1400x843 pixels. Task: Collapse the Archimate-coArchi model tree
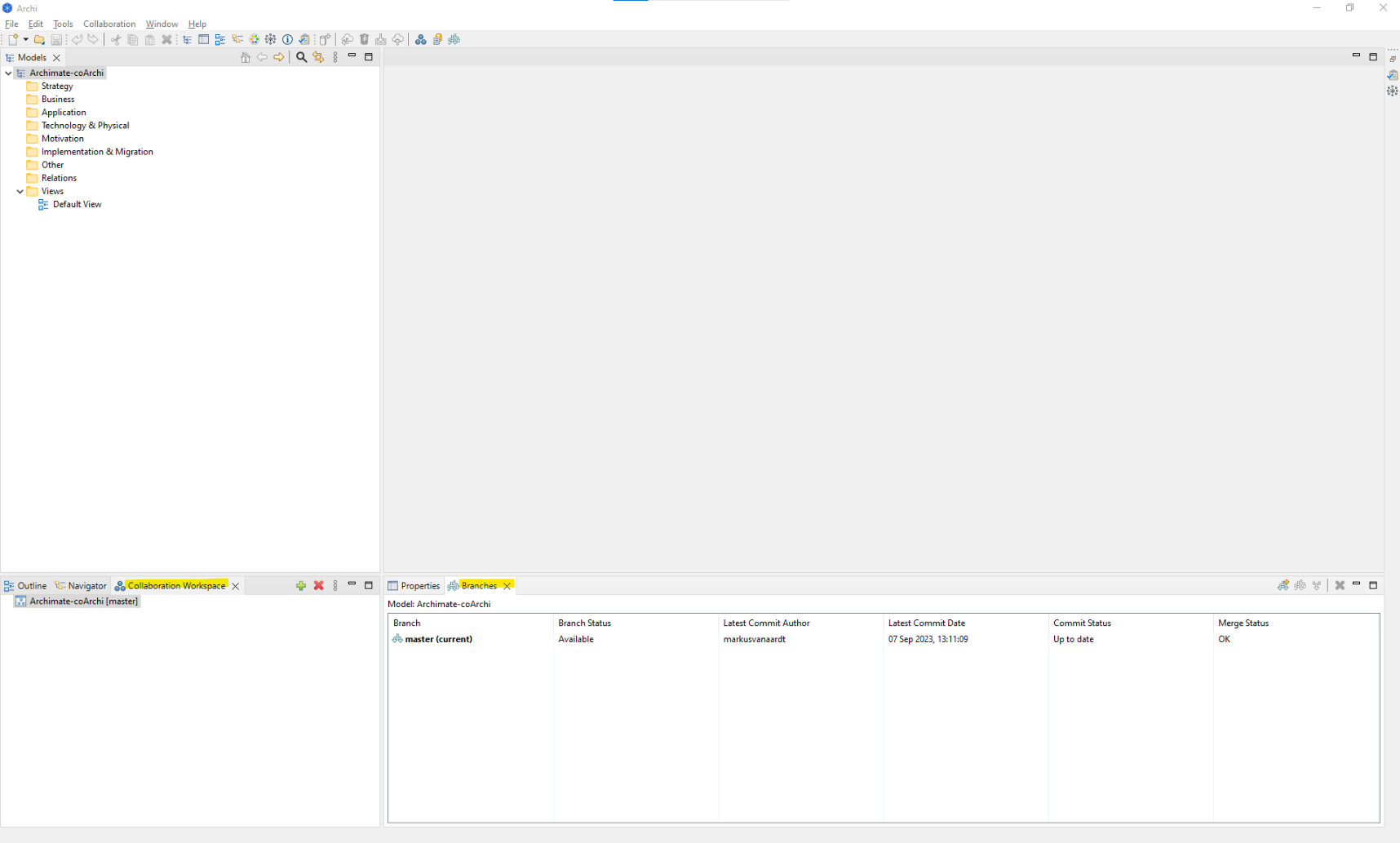pos(8,73)
